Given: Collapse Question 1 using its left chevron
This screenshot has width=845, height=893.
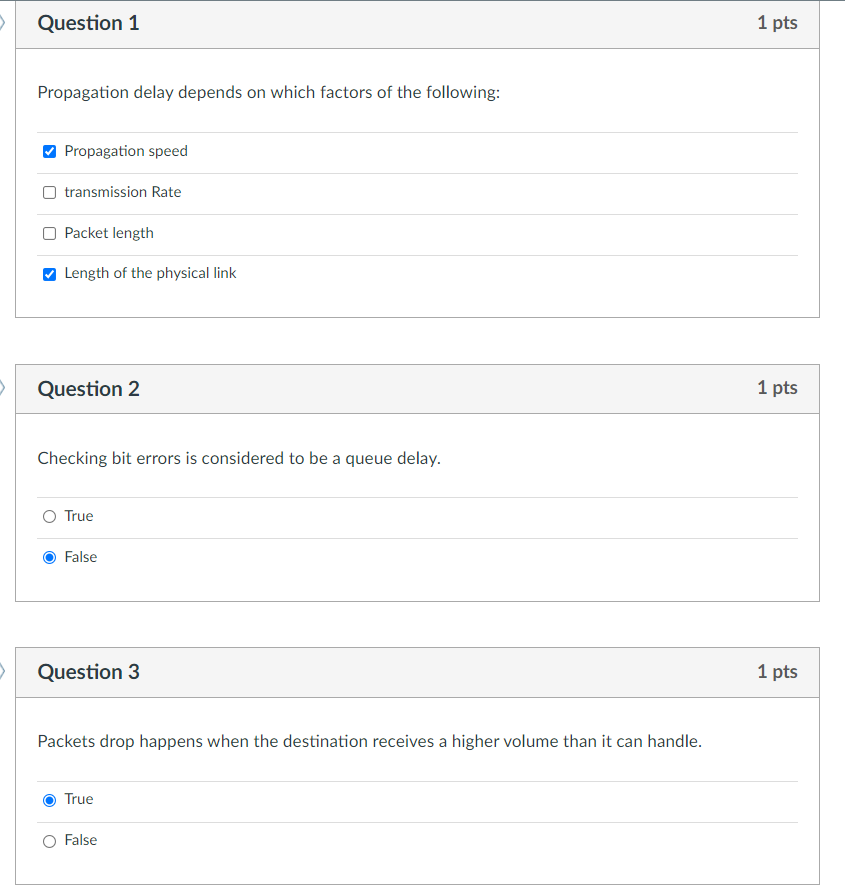Looking at the screenshot, I should (x=3, y=22).
